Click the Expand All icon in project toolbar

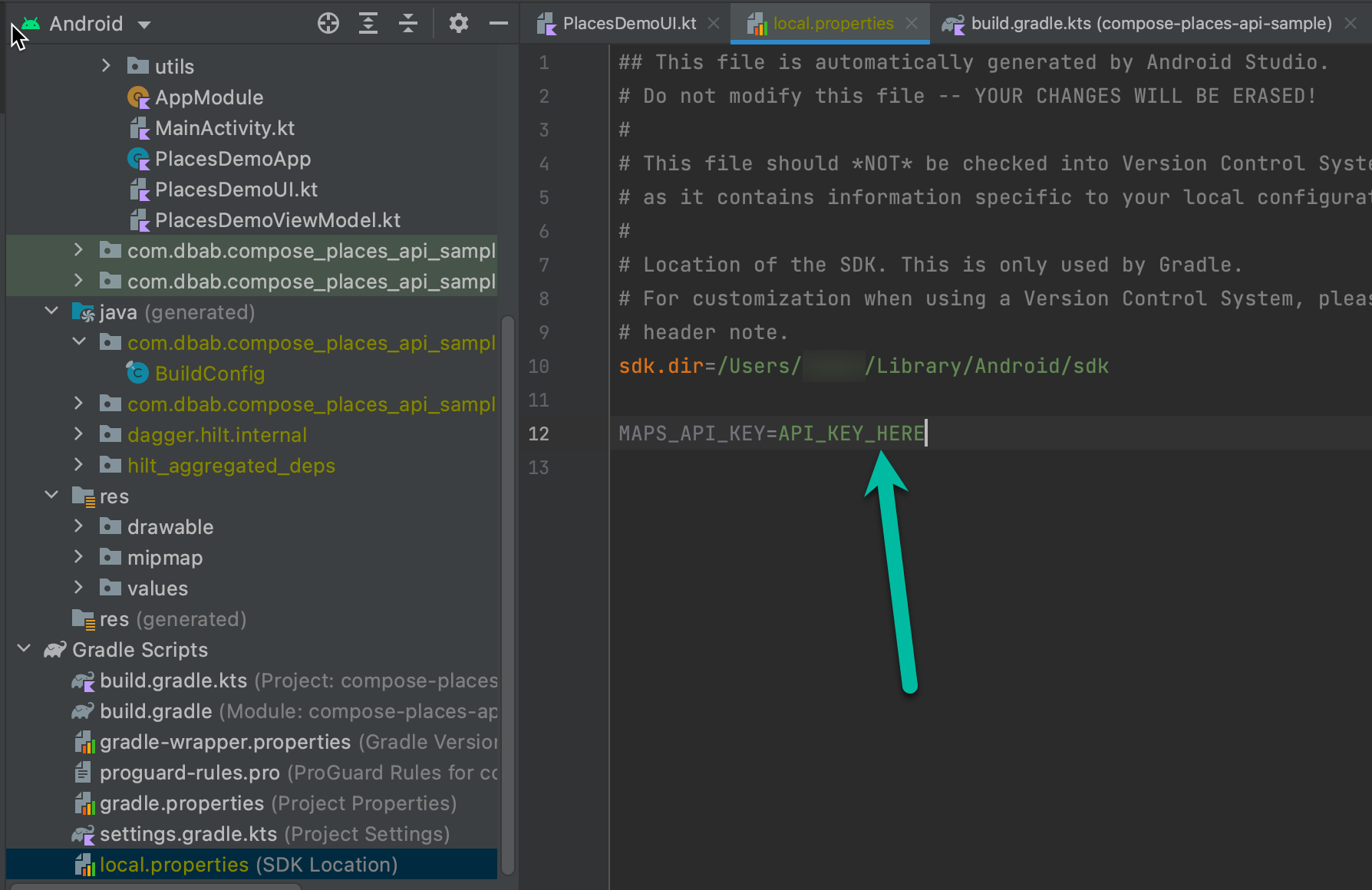click(x=368, y=23)
